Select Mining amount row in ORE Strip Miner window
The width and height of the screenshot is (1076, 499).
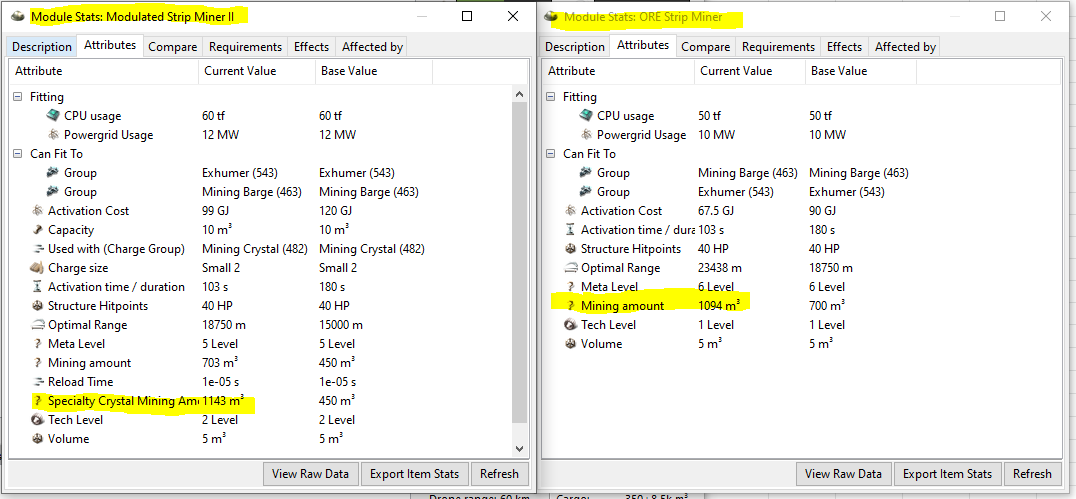pyautogui.click(x=800, y=306)
